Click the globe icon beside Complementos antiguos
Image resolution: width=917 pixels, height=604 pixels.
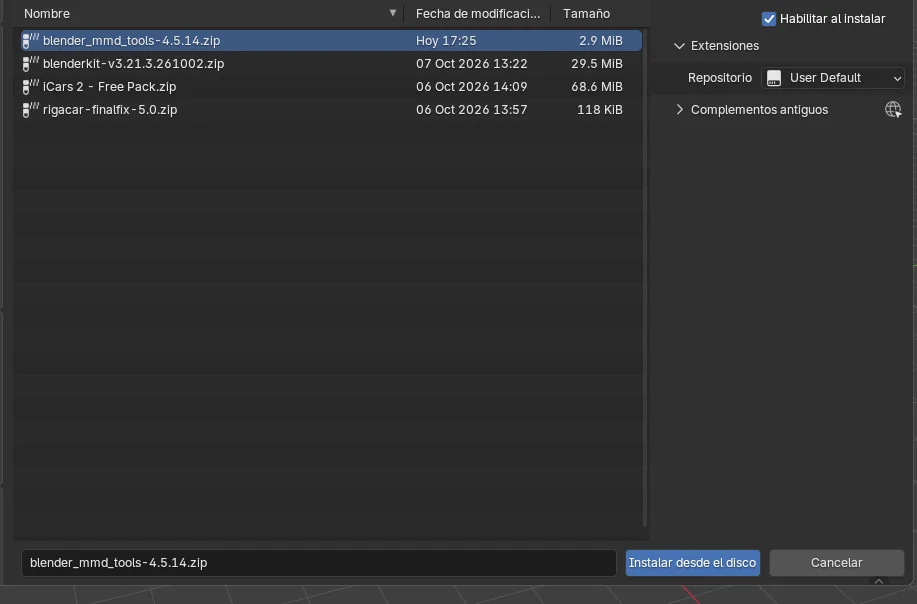892,109
